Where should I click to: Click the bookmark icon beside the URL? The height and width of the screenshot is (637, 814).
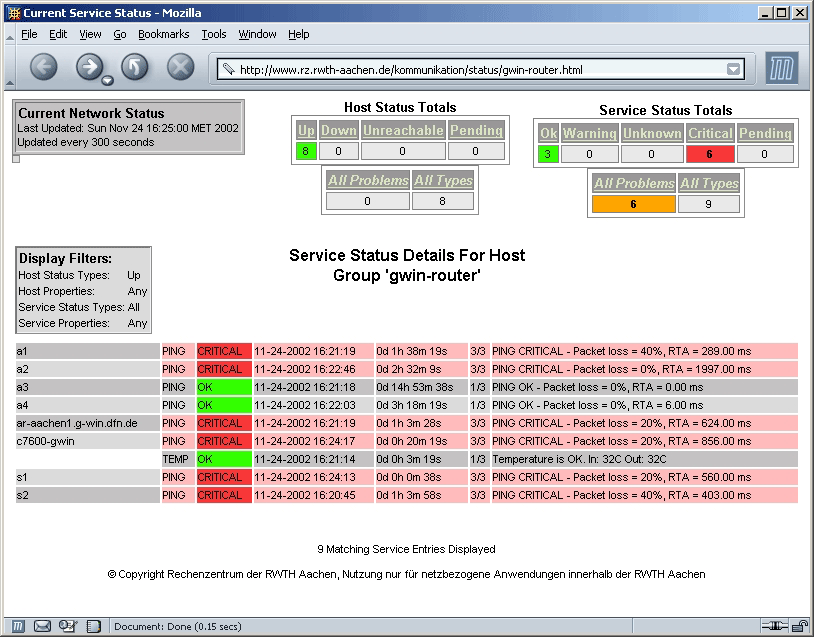pyautogui.click(x=228, y=69)
